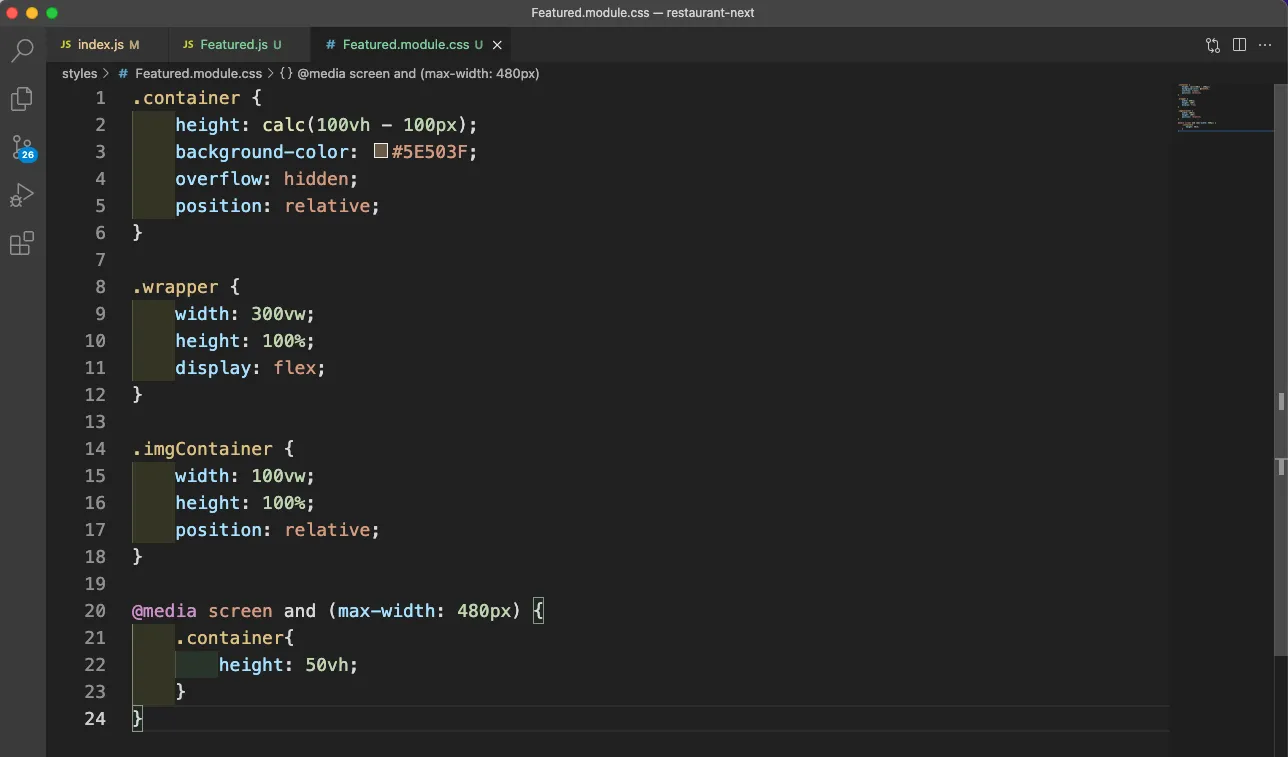Click line number 8 in the gutter

pos(100,287)
